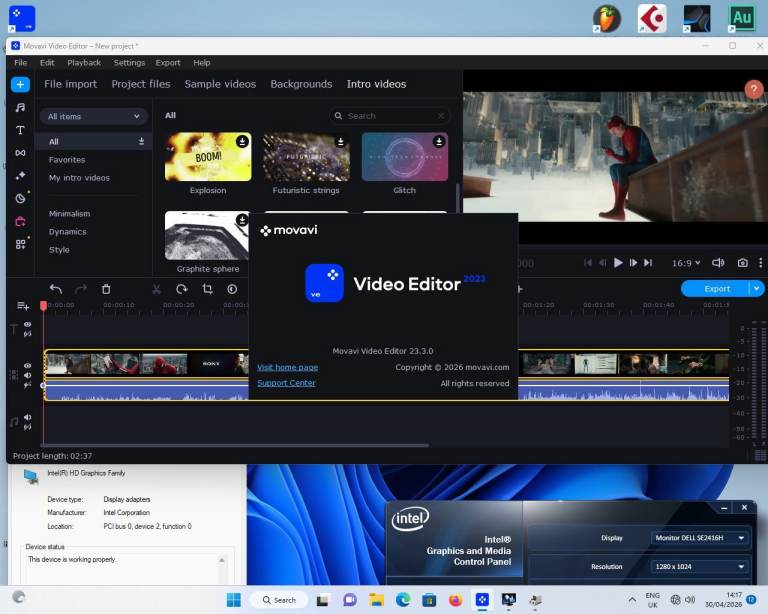
Task: Switch to the Backgrounds tab
Action: [x=301, y=84]
